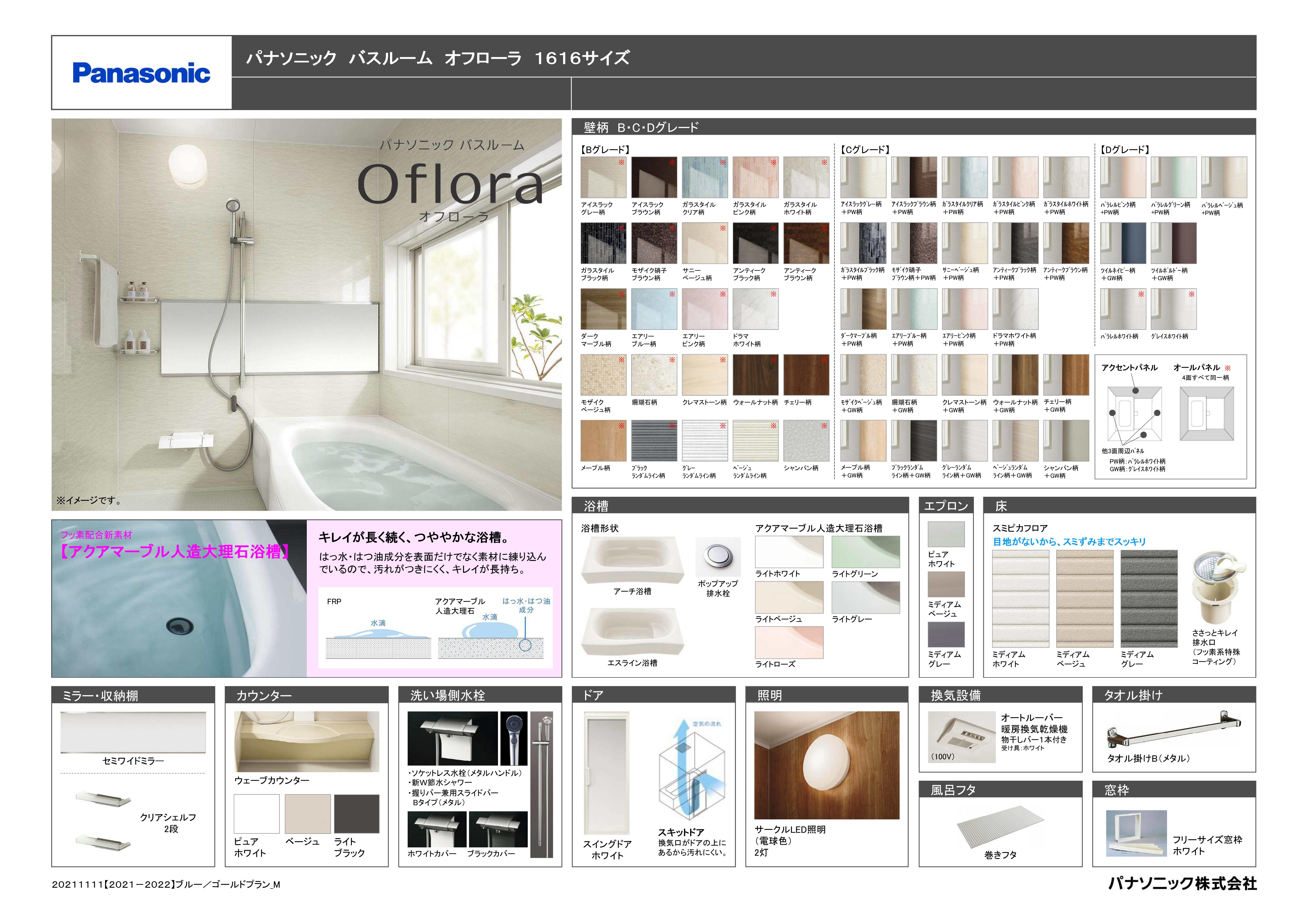Click the タオル掛けB(メタル) towel bar image
The height and width of the screenshot is (924, 1307).
[1174, 729]
